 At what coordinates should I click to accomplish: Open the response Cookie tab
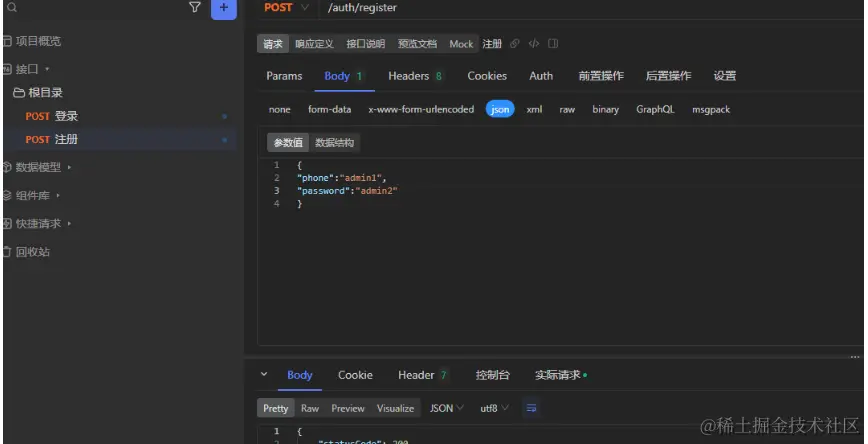click(x=355, y=375)
